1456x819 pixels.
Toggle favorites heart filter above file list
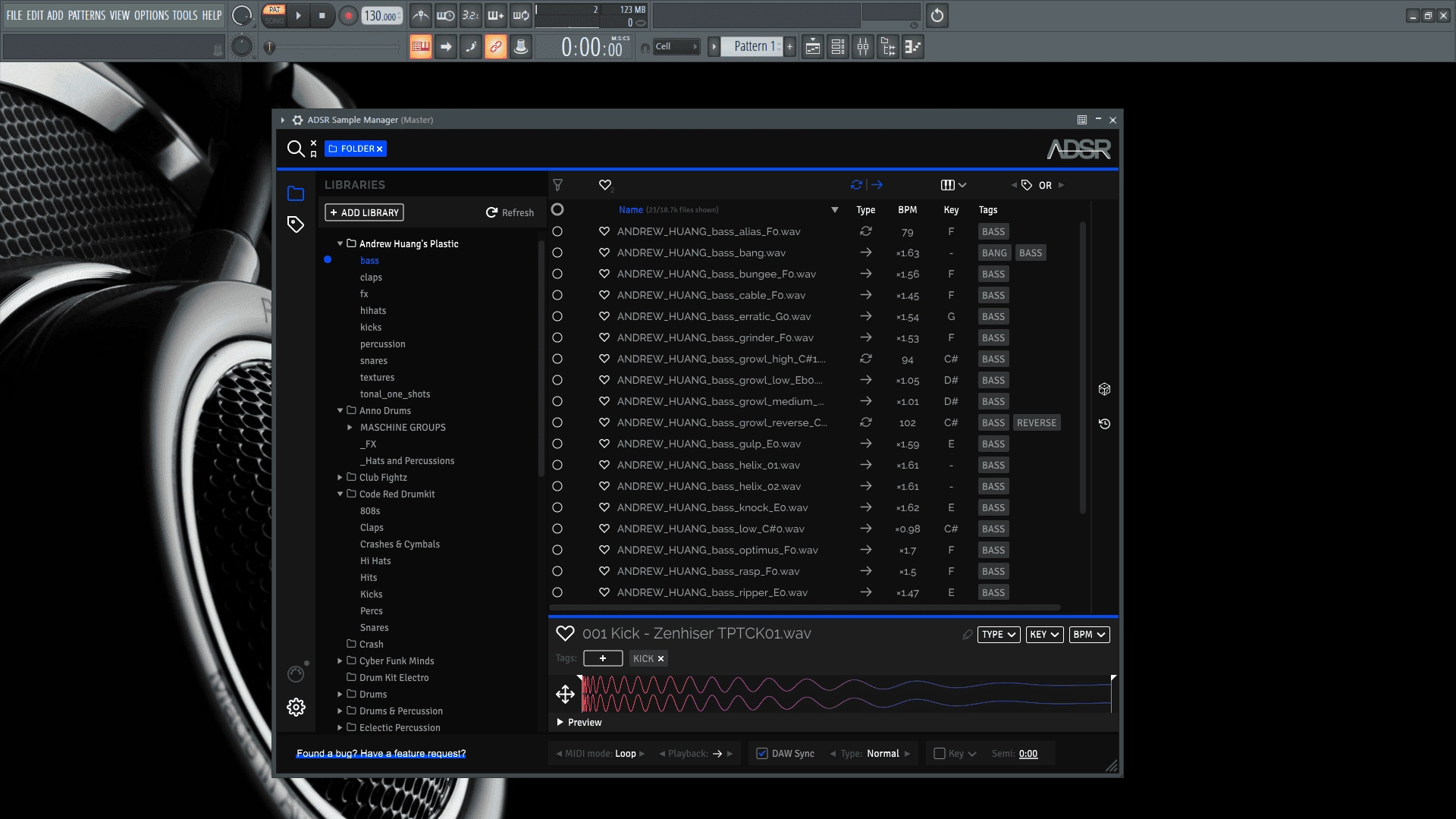[x=605, y=185]
